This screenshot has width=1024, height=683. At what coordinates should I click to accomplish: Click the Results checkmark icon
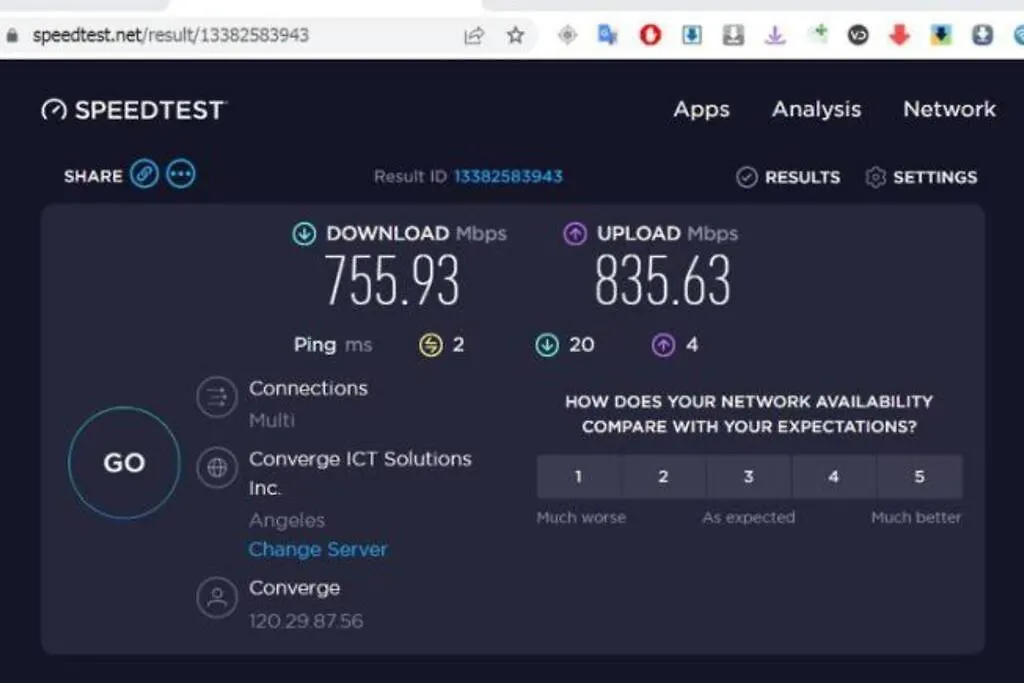point(746,177)
